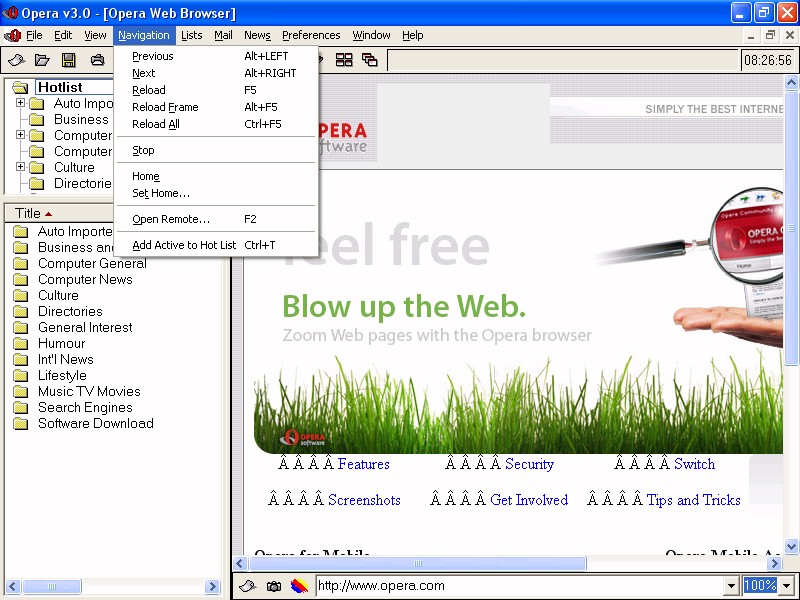The height and width of the screenshot is (600, 800).
Task: Follow the Security link
Action: tap(530, 464)
